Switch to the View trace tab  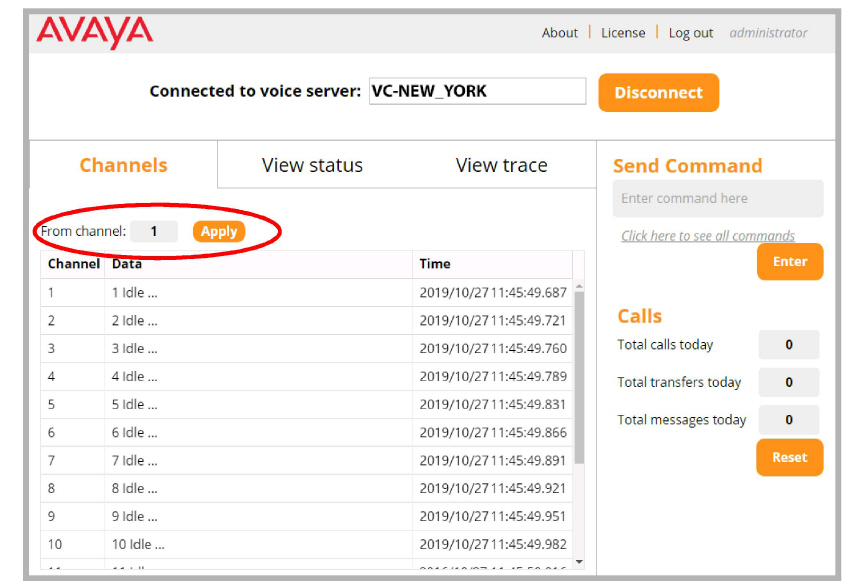[501, 165]
